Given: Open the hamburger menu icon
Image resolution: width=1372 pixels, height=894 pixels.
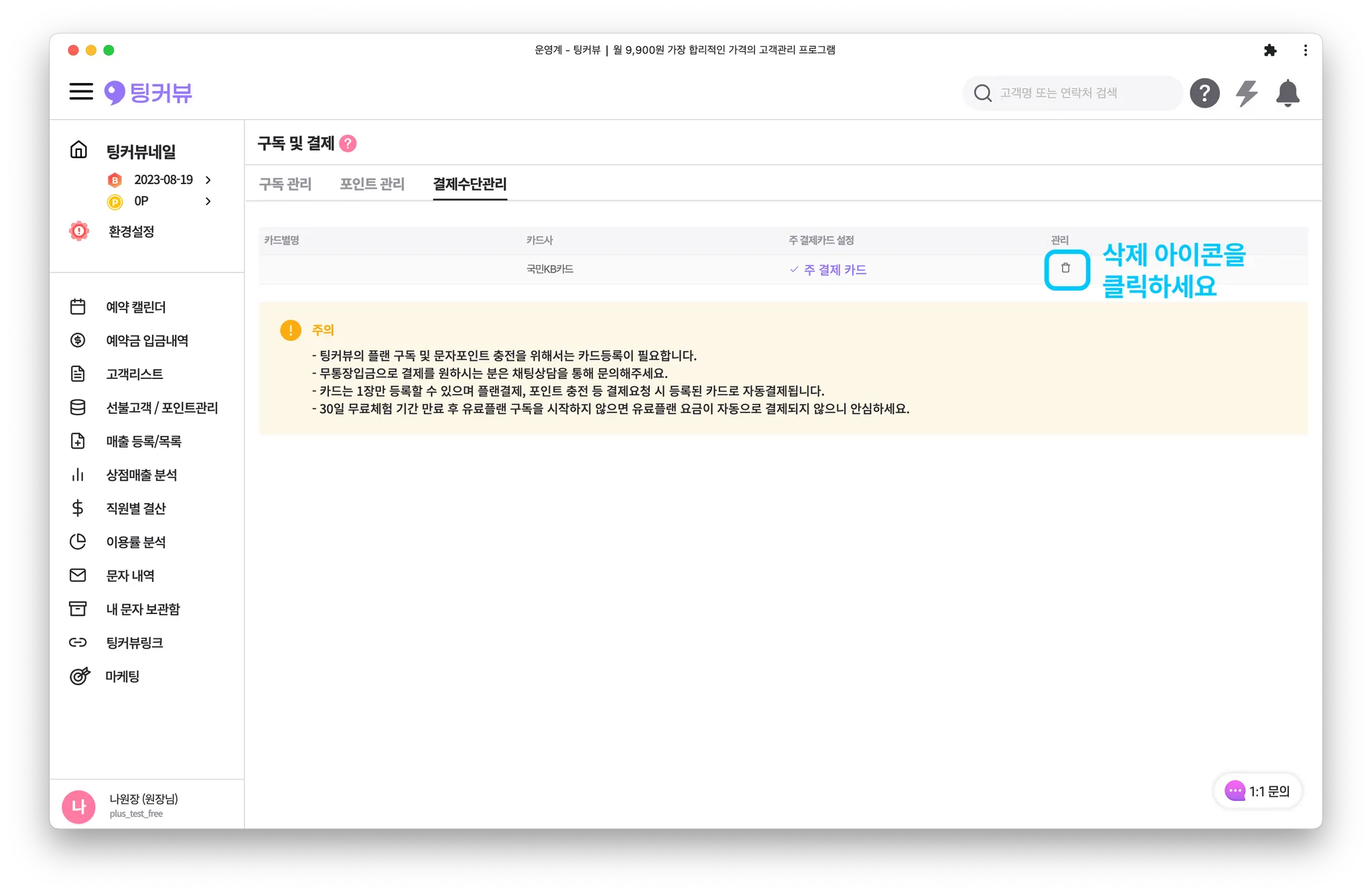Looking at the screenshot, I should 81,92.
